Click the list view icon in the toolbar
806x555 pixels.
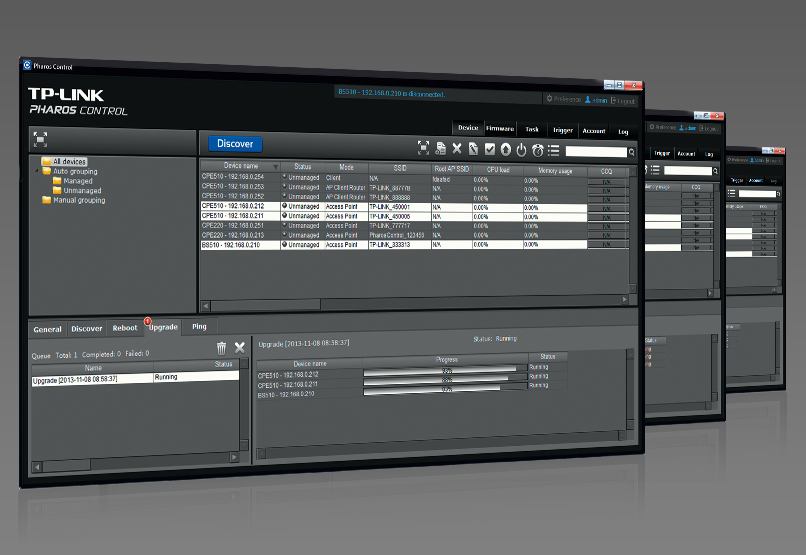tap(554, 150)
